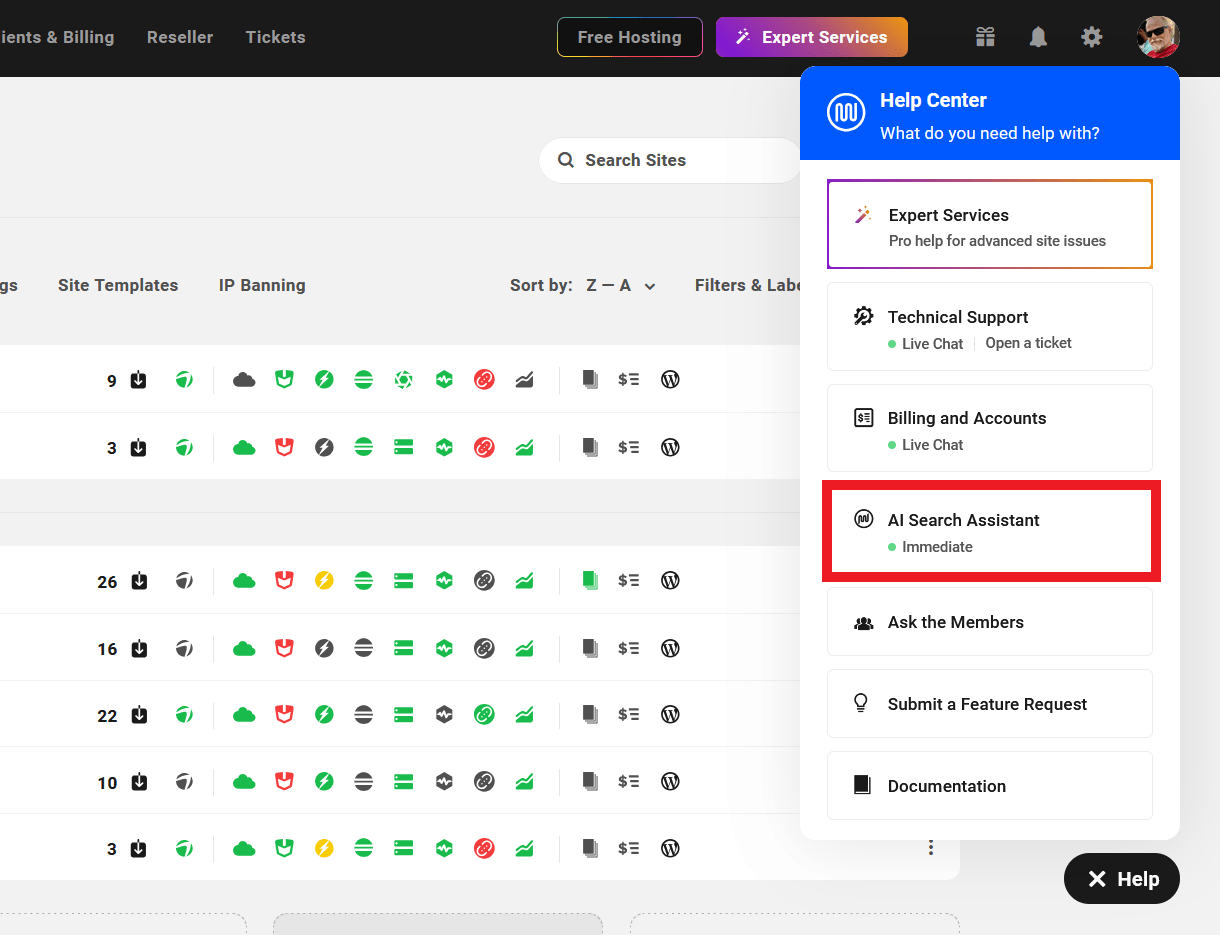Screen dimensions: 1220x935
Task: Open the client billing icon in row 16
Action: [629, 648]
